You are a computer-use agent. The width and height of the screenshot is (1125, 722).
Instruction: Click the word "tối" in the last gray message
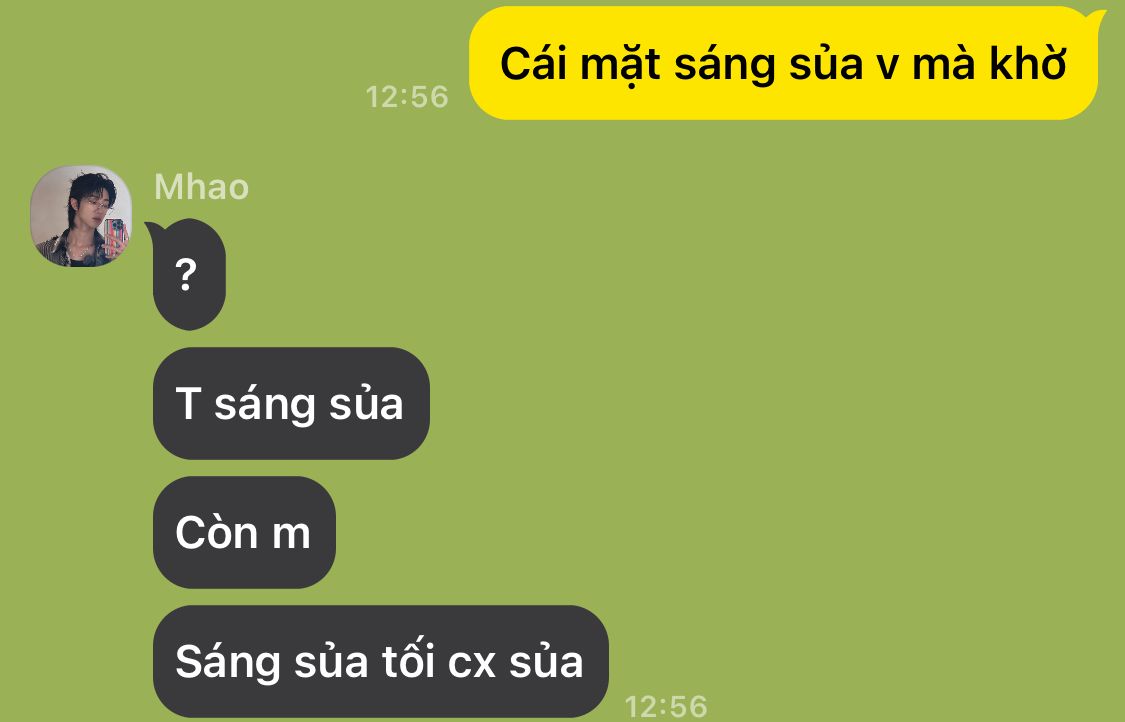pyautogui.click(x=408, y=660)
